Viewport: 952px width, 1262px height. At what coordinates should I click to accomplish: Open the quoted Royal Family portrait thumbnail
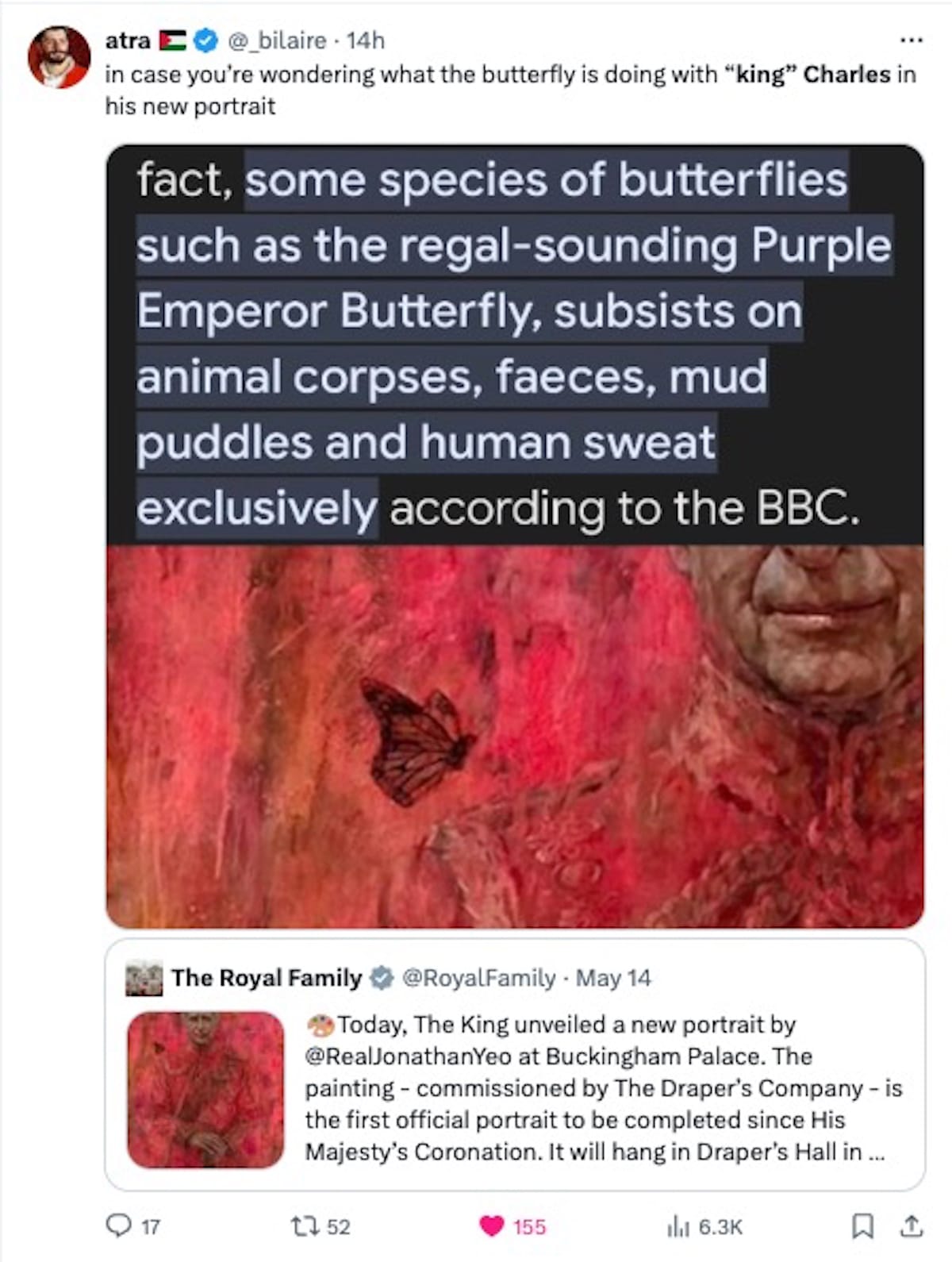coord(205,1088)
